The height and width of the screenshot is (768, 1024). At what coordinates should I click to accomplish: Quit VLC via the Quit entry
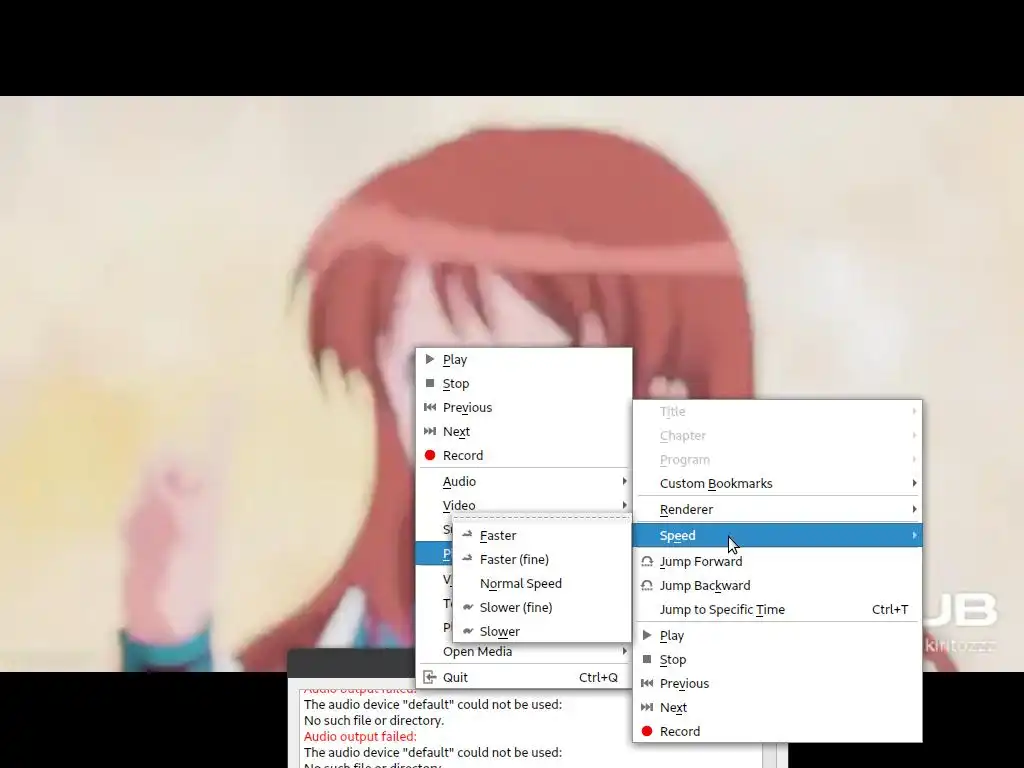(524, 677)
